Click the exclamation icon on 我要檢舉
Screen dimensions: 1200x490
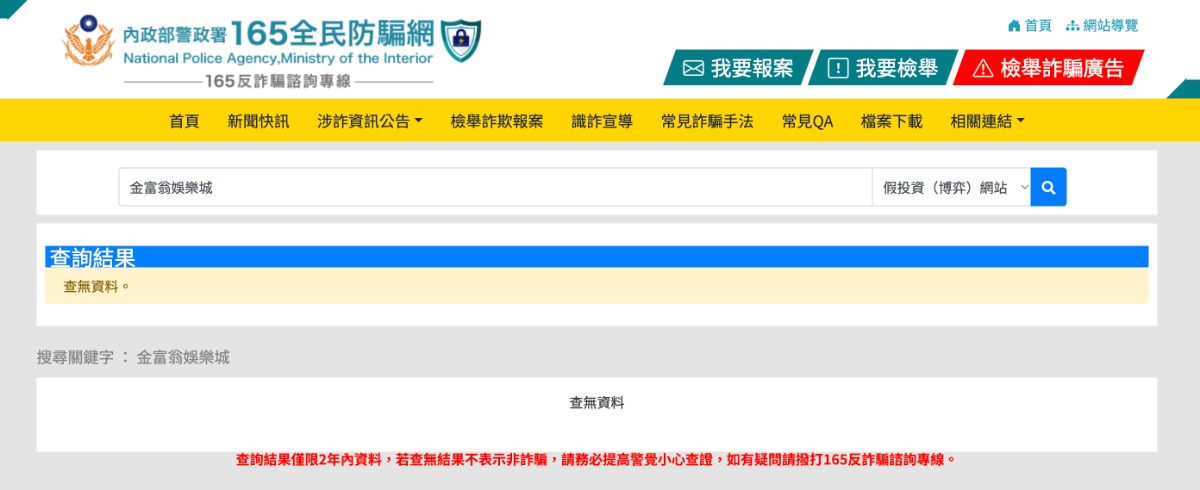point(838,68)
